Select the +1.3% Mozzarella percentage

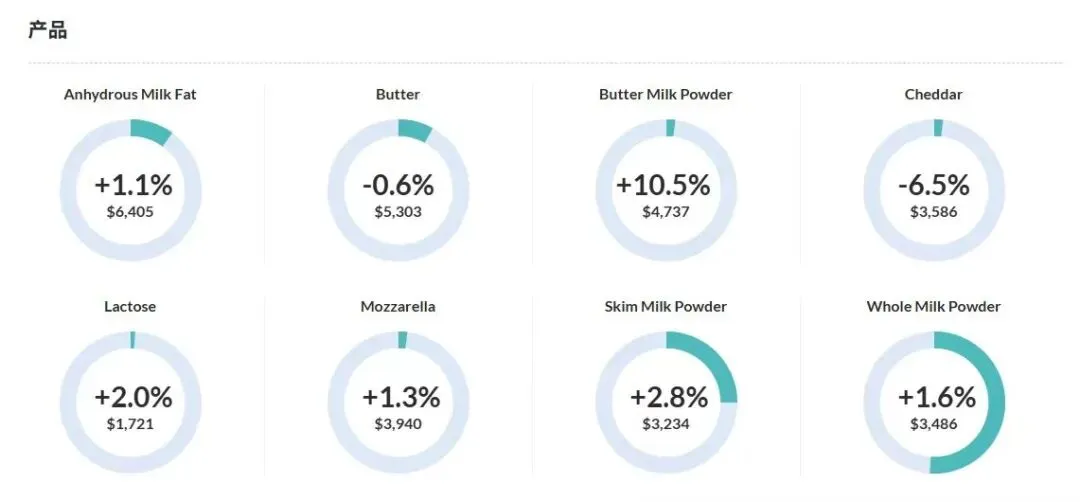tap(402, 397)
